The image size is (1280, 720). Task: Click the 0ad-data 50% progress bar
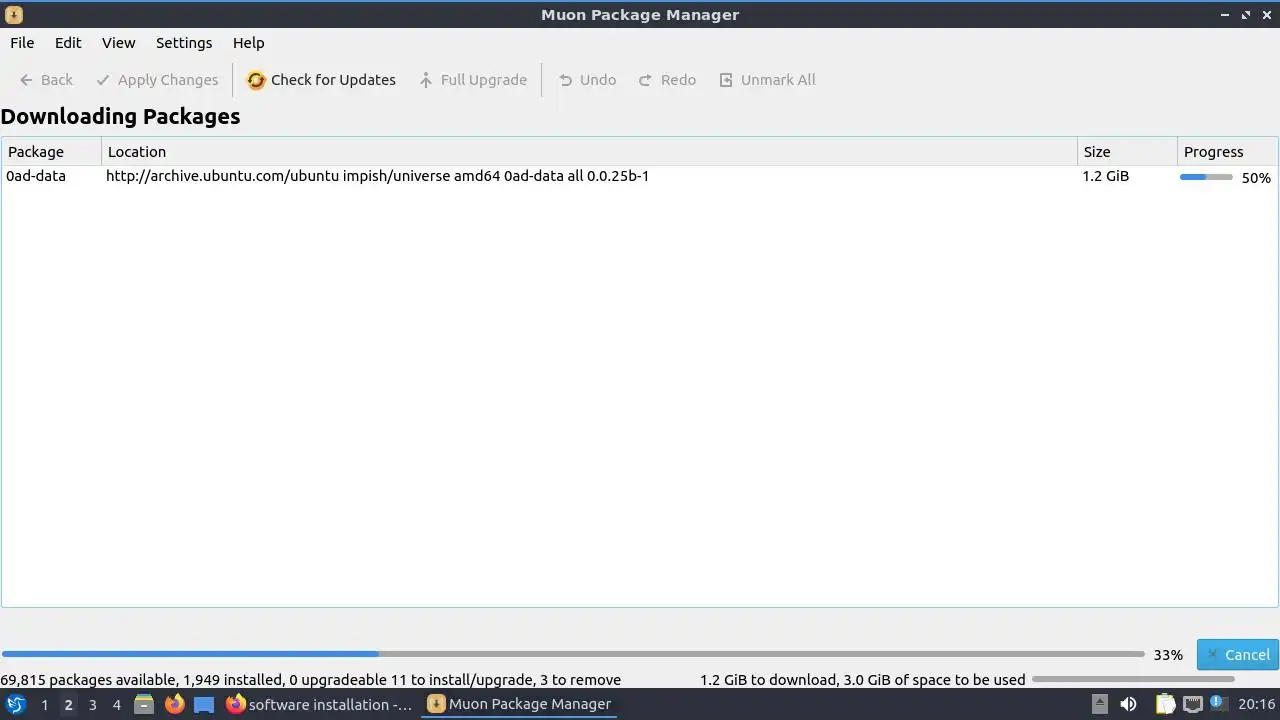1206,177
